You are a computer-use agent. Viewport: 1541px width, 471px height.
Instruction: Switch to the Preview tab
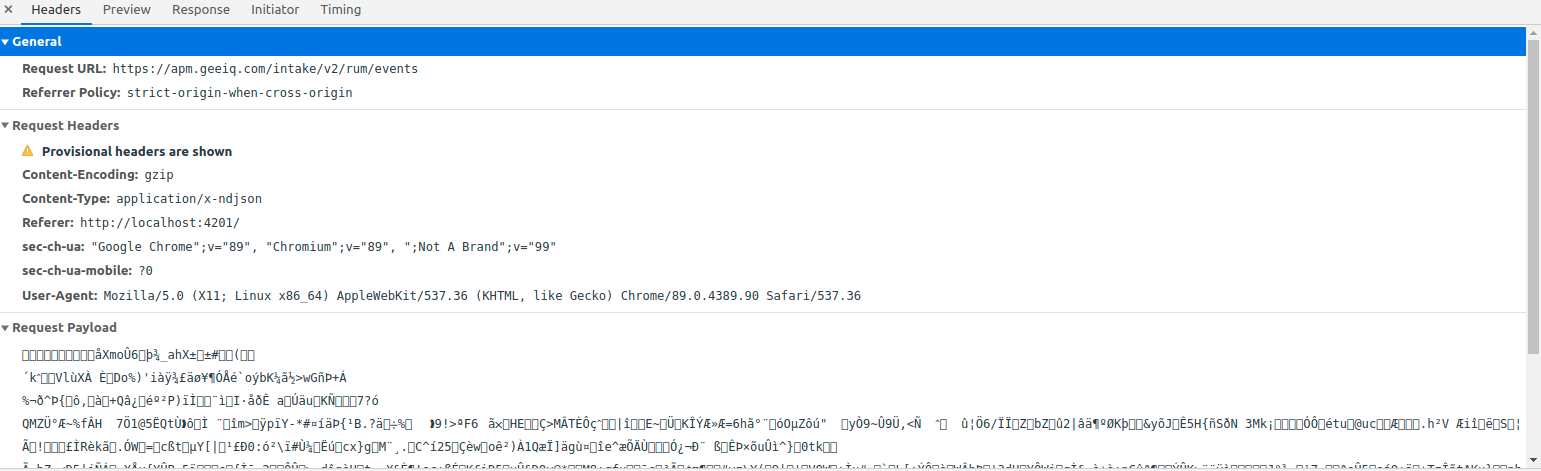pos(126,10)
